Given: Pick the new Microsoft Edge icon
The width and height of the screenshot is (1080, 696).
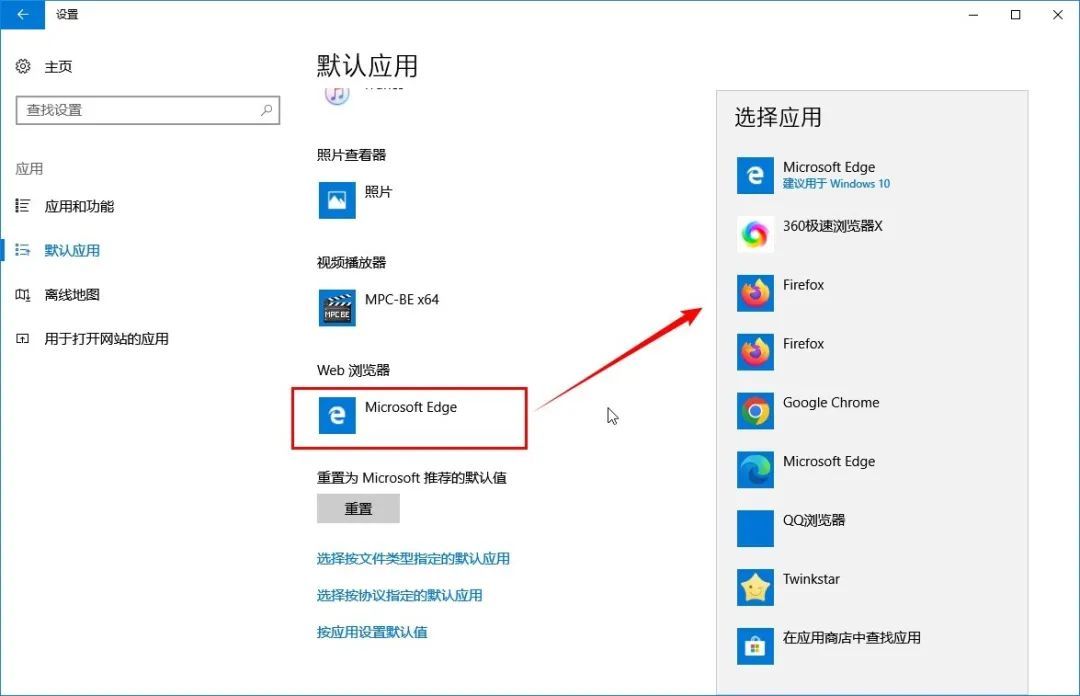Looking at the screenshot, I should click(755, 470).
